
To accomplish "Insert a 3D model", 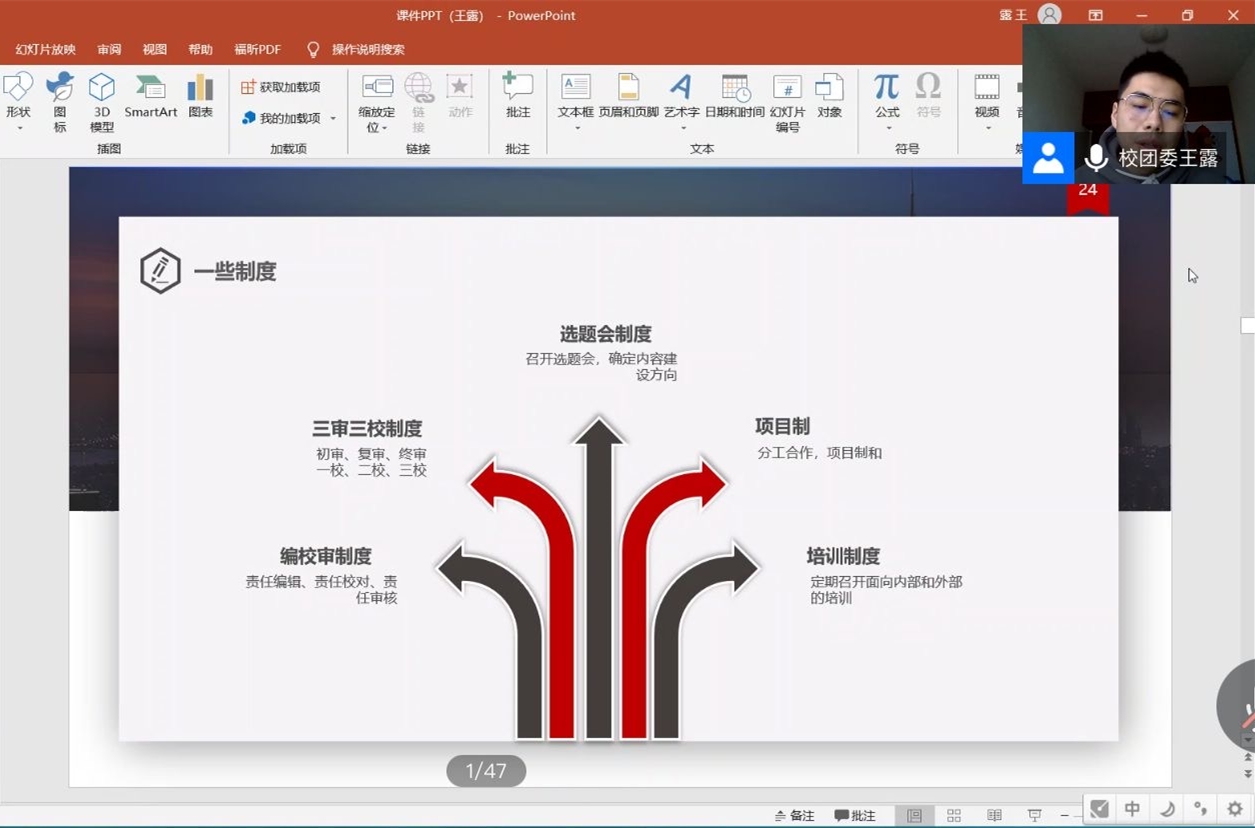I will point(102,102).
